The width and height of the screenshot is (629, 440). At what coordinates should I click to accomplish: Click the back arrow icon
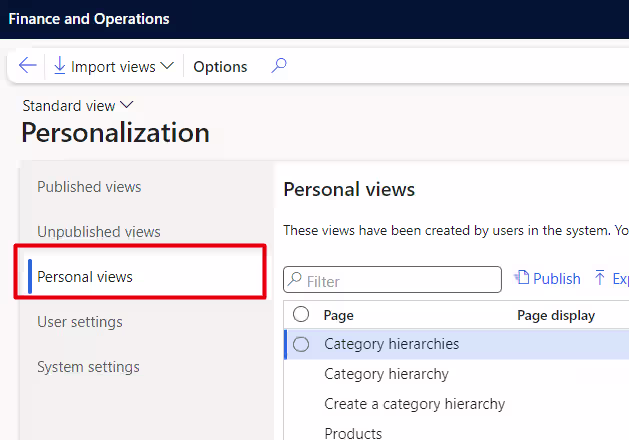pyautogui.click(x=27, y=66)
